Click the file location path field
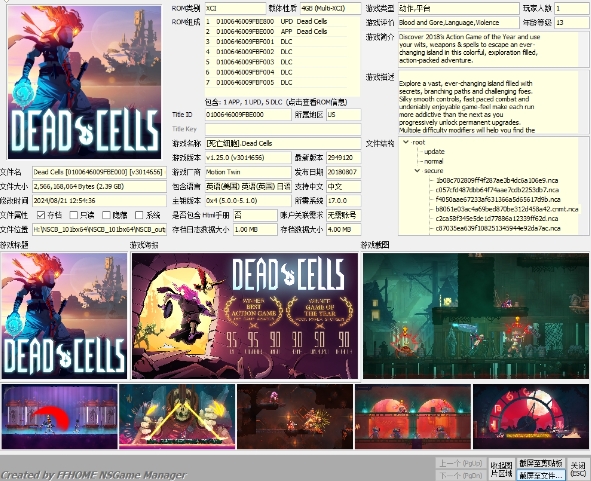The height and width of the screenshot is (481, 591). tap(99, 229)
